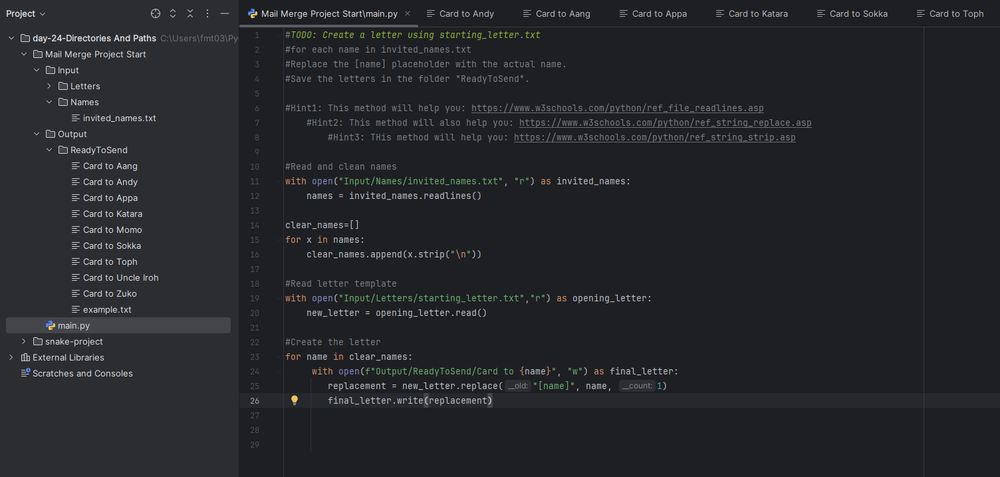This screenshot has height=477, width=1000.
Task: Expand the snake-project folder
Action: (x=24, y=341)
